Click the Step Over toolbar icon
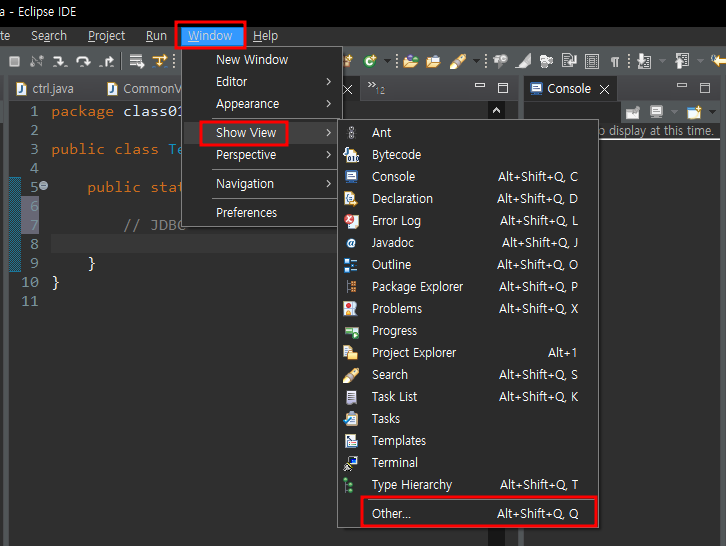Image resolution: width=726 pixels, height=546 pixels. click(x=83, y=61)
